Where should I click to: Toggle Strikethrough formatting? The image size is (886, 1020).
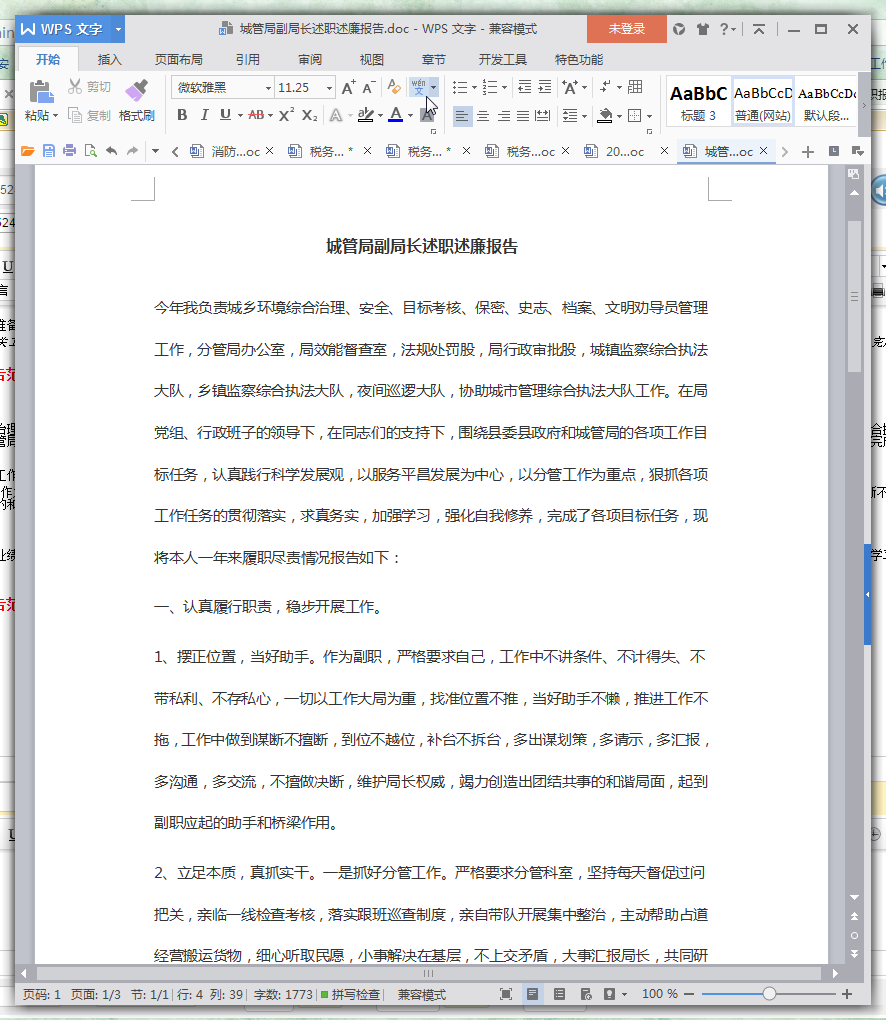(x=256, y=115)
